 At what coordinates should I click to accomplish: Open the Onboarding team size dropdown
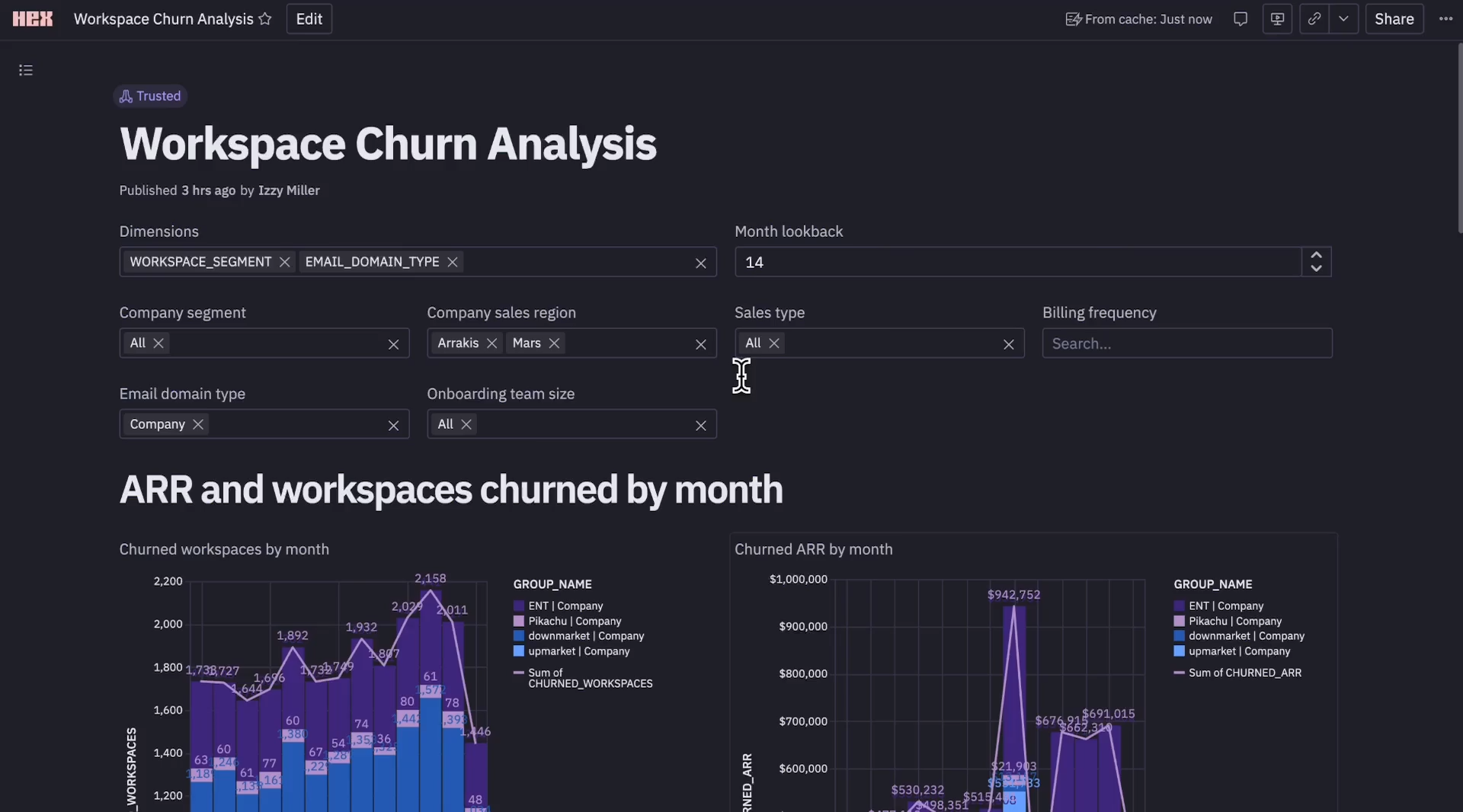click(x=579, y=424)
